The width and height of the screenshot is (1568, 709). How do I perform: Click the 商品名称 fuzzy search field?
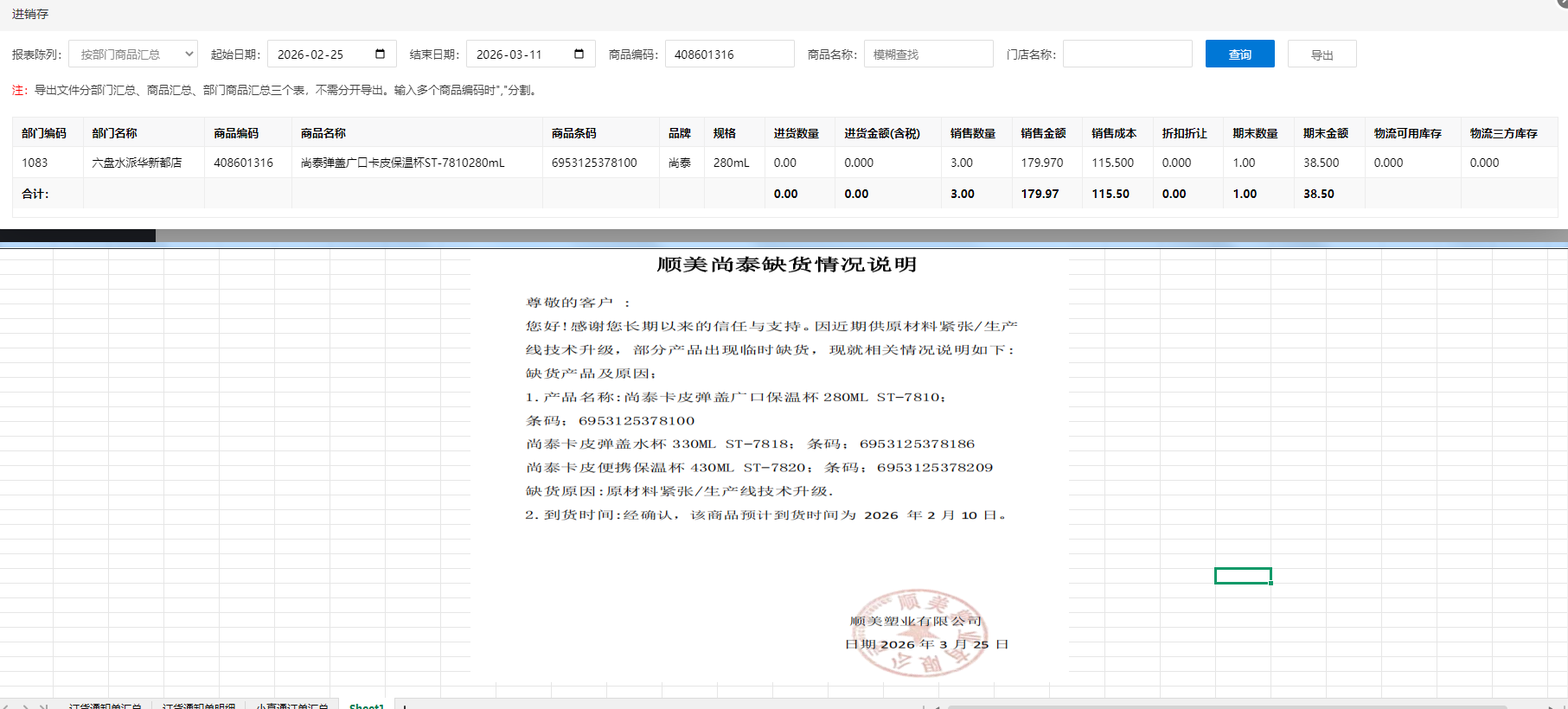pos(927,54)
